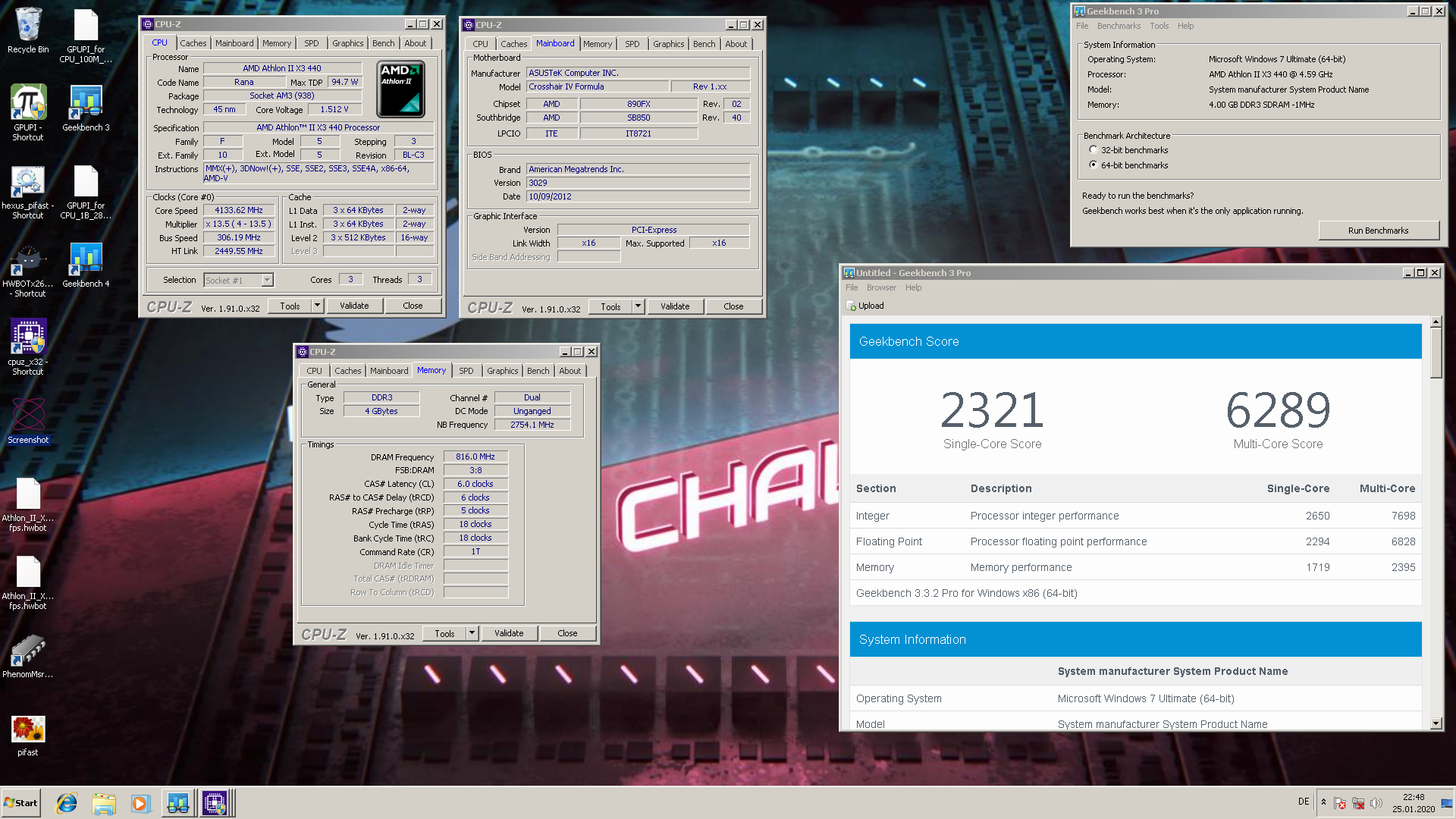Switch to SPD tab in Mainboard window
Screen dimensions: 1456x819
(632, 44)
